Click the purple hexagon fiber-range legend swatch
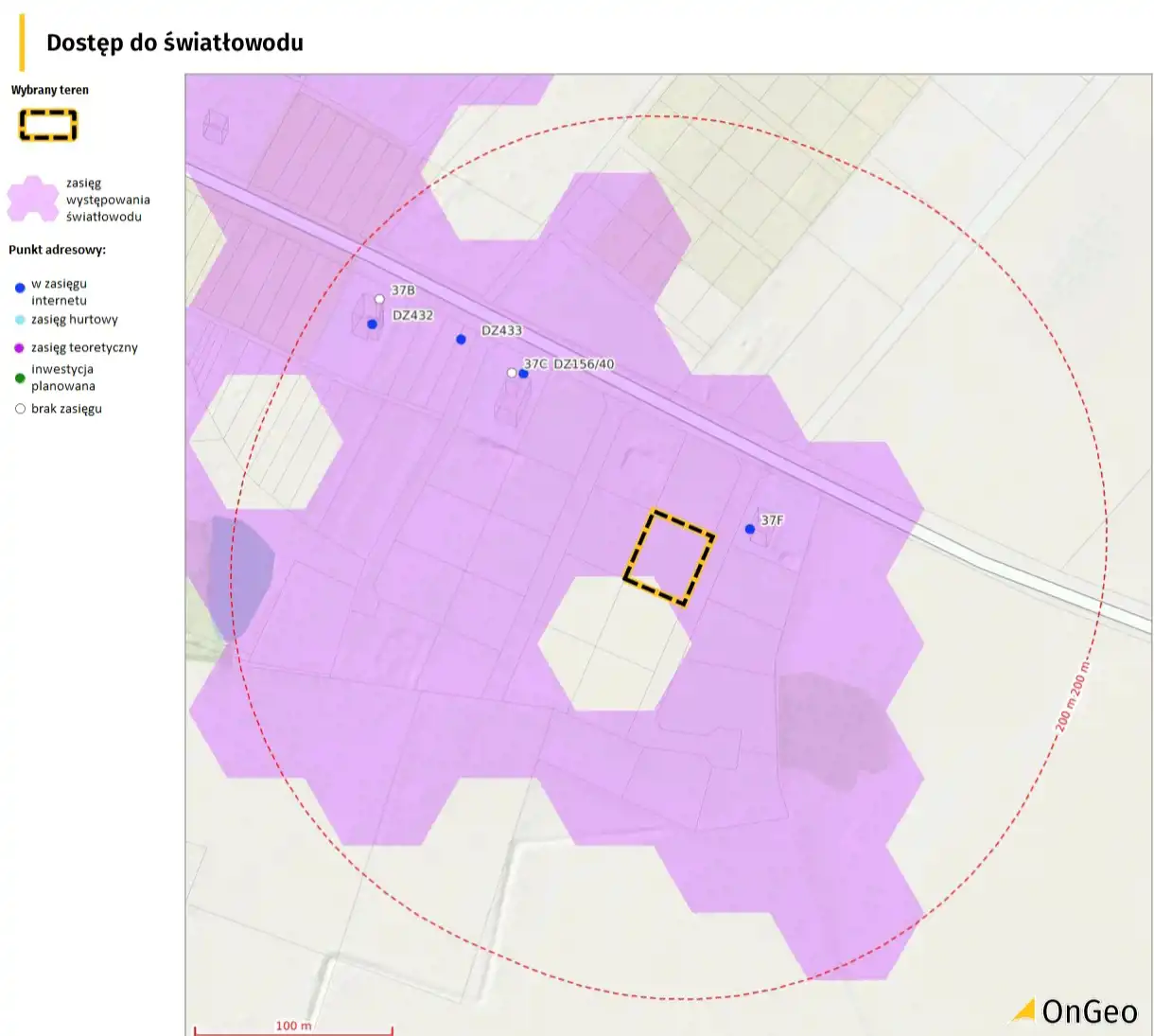This screenshot has height=1036, width=1154. click(x=33, y=200)
